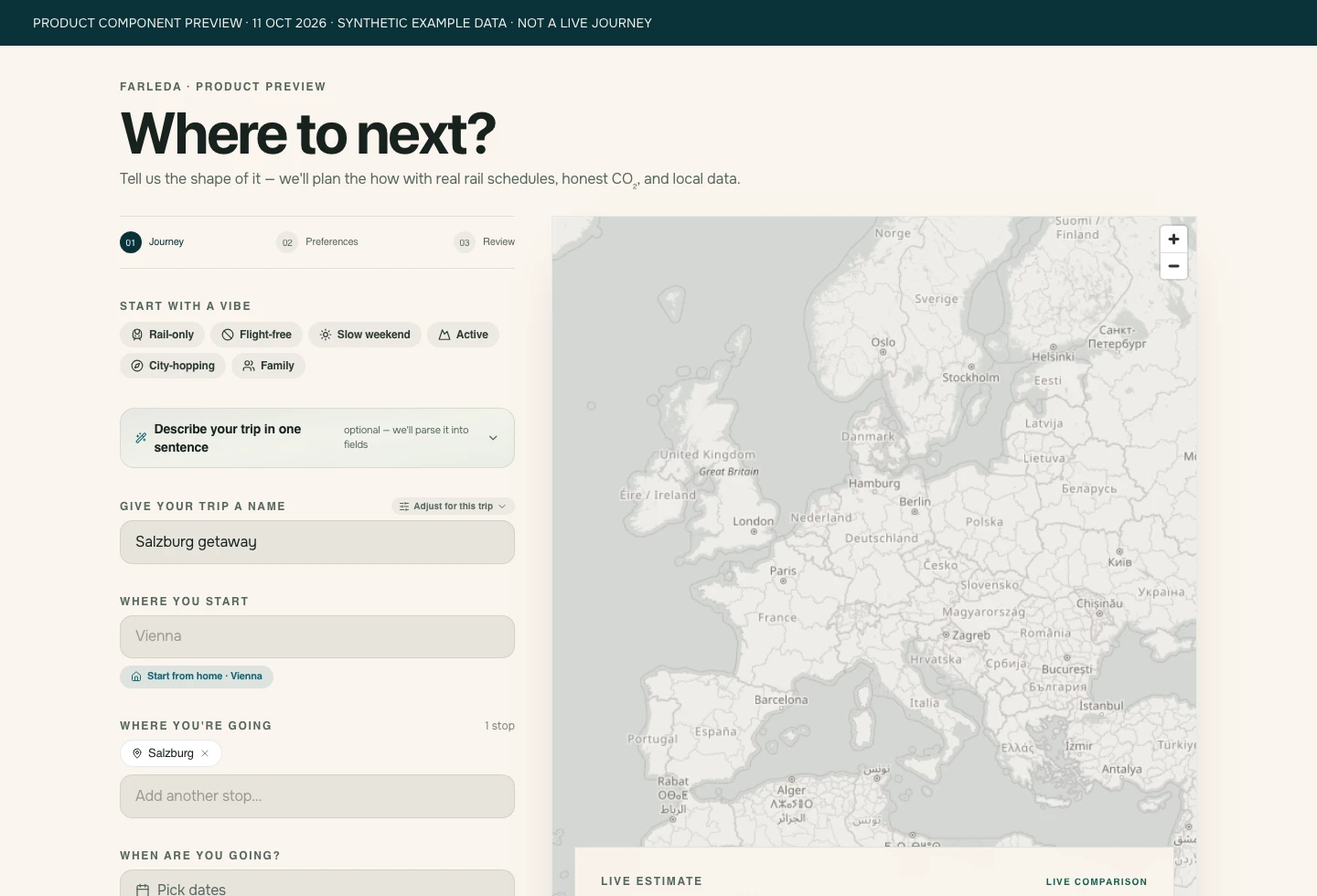Screen dimensions: 1317x896
Task: Toggle the Family vibe chip
Action: coord(268,366)
